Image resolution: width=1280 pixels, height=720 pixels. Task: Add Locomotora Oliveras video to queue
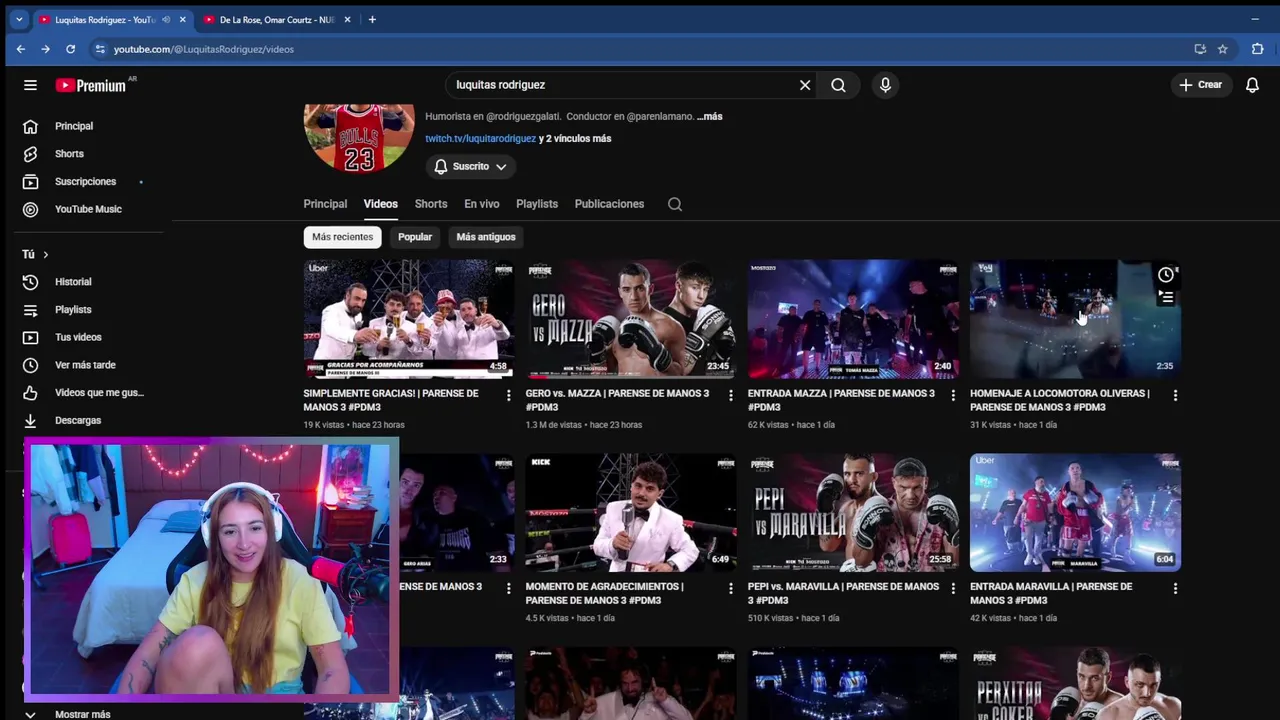pos(1166,297)
